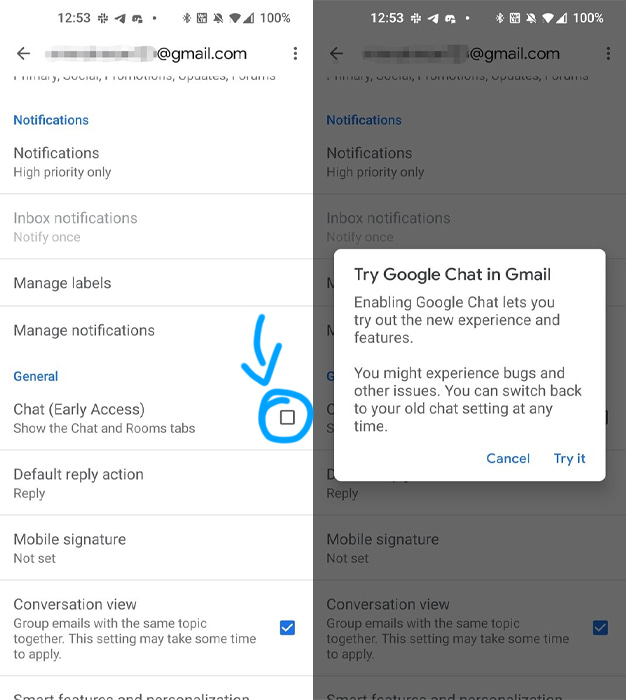Open Mobile signature Not set option
The image size is (626, 700).
pos(156,548)
